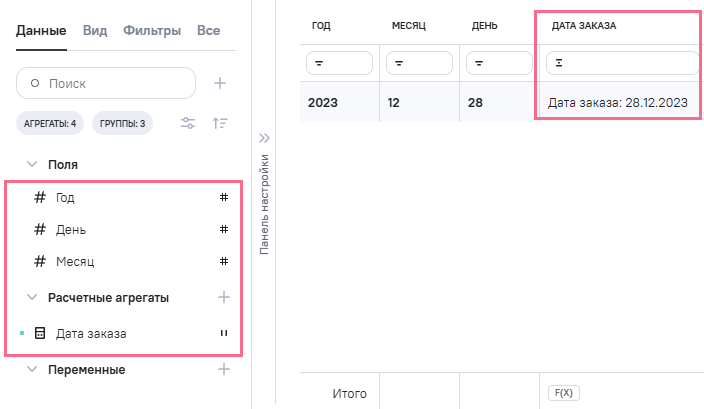704x409 pixels.
Task: Toggle the Группы: 3 chip
Action: point(122,124)
